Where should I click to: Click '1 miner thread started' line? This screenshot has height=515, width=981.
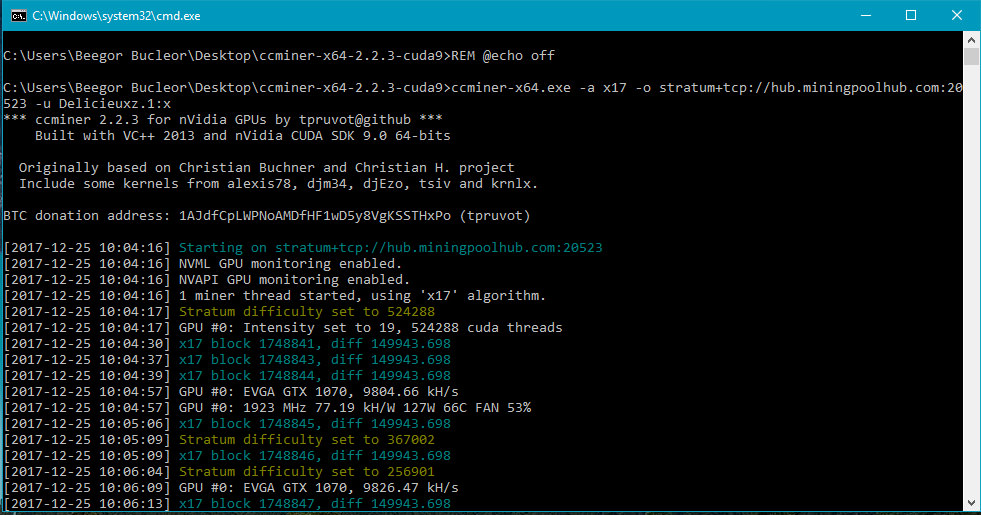(x=275, y=295)
